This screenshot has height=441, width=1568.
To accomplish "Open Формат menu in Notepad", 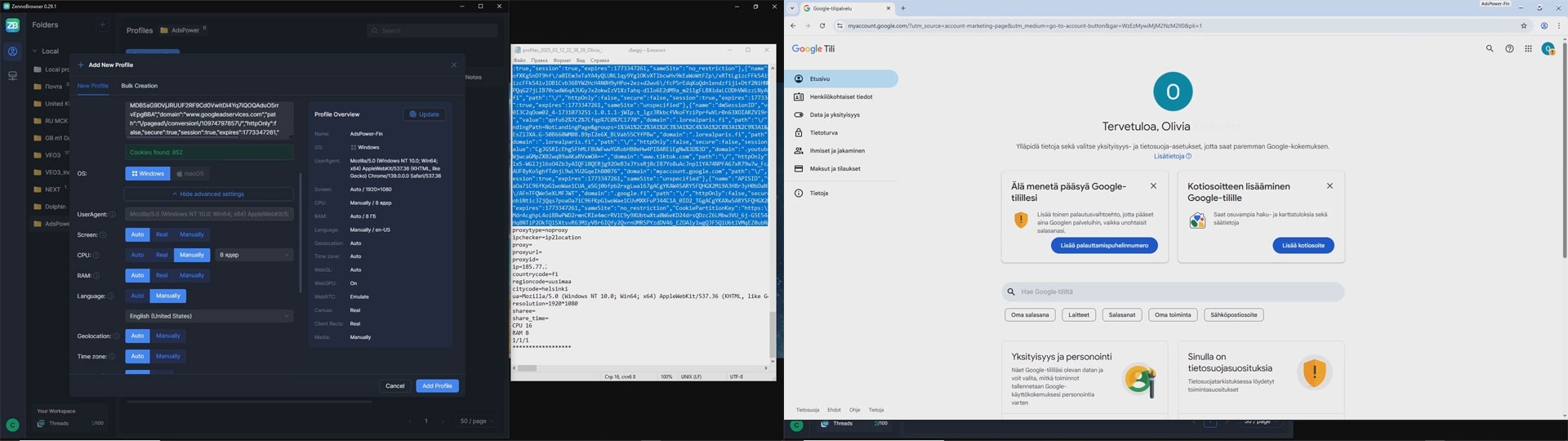I will click(562, 60).
